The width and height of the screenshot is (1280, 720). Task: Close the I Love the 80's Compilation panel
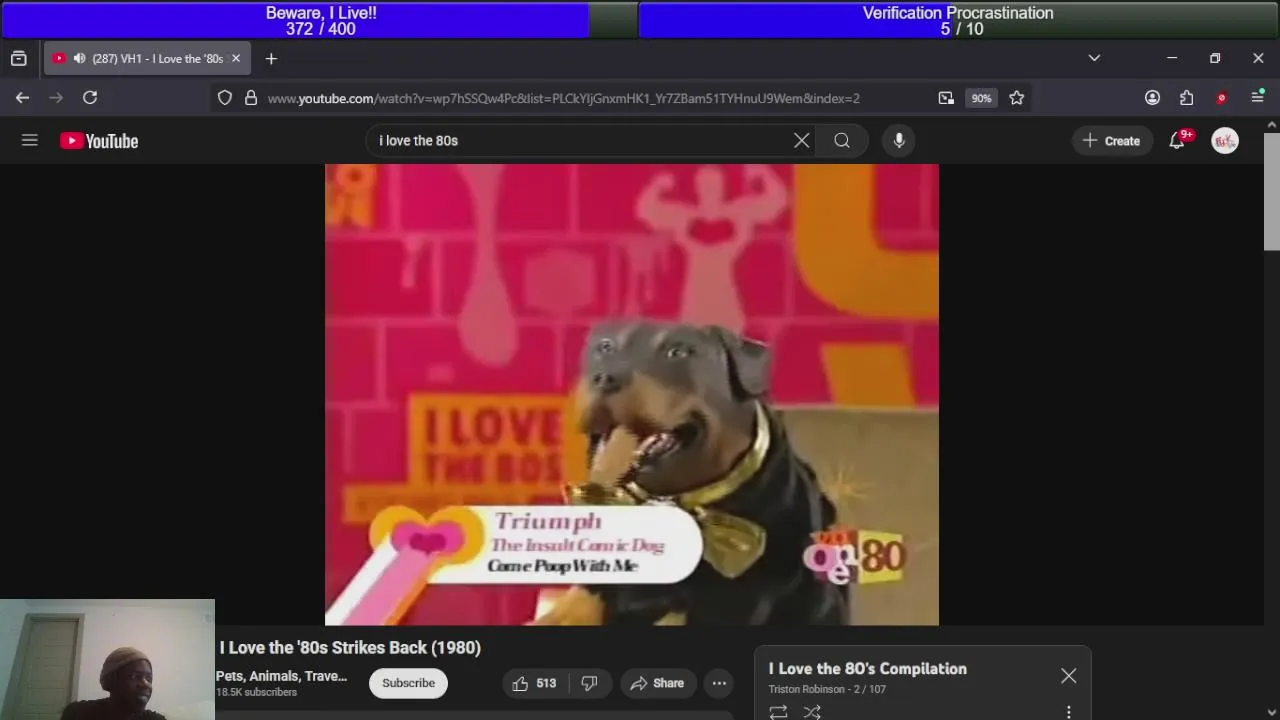(x=1068, y=676)
